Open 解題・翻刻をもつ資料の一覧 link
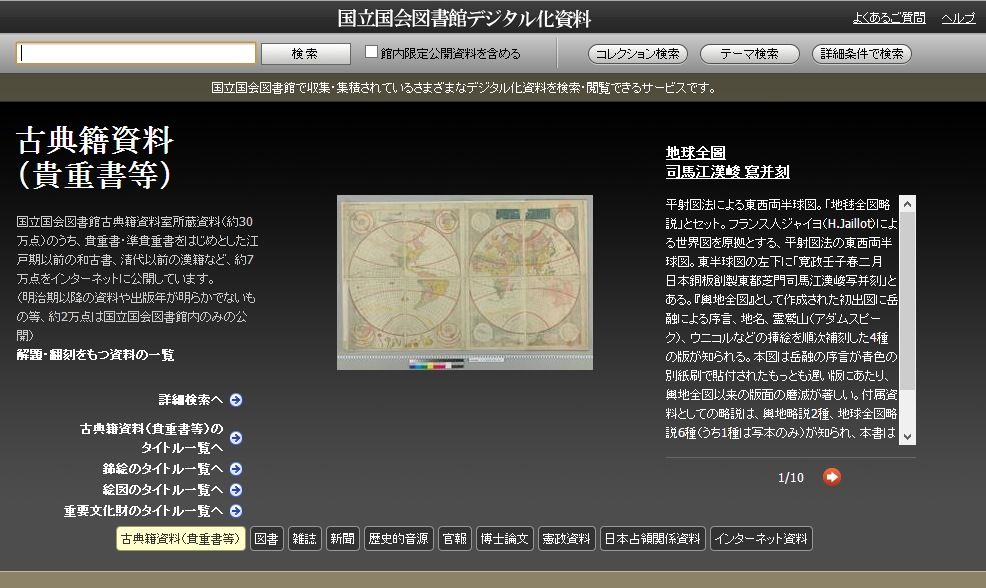Image resolution: width=986 pixels, height=588 pixels. point(95,355)
